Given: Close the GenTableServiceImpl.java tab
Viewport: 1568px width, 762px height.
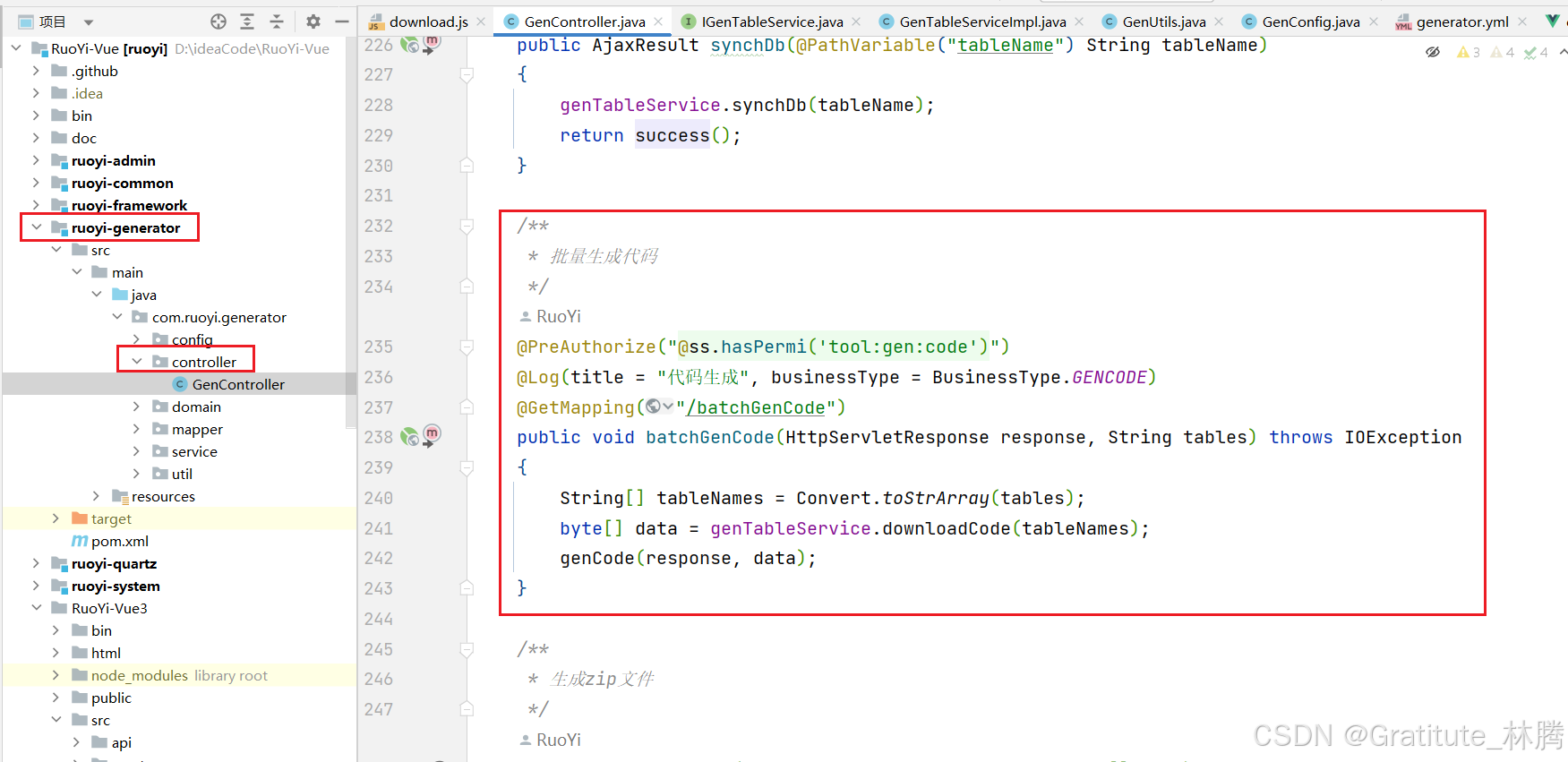Looking at the screenshot, I should [x=1079, y=21].
